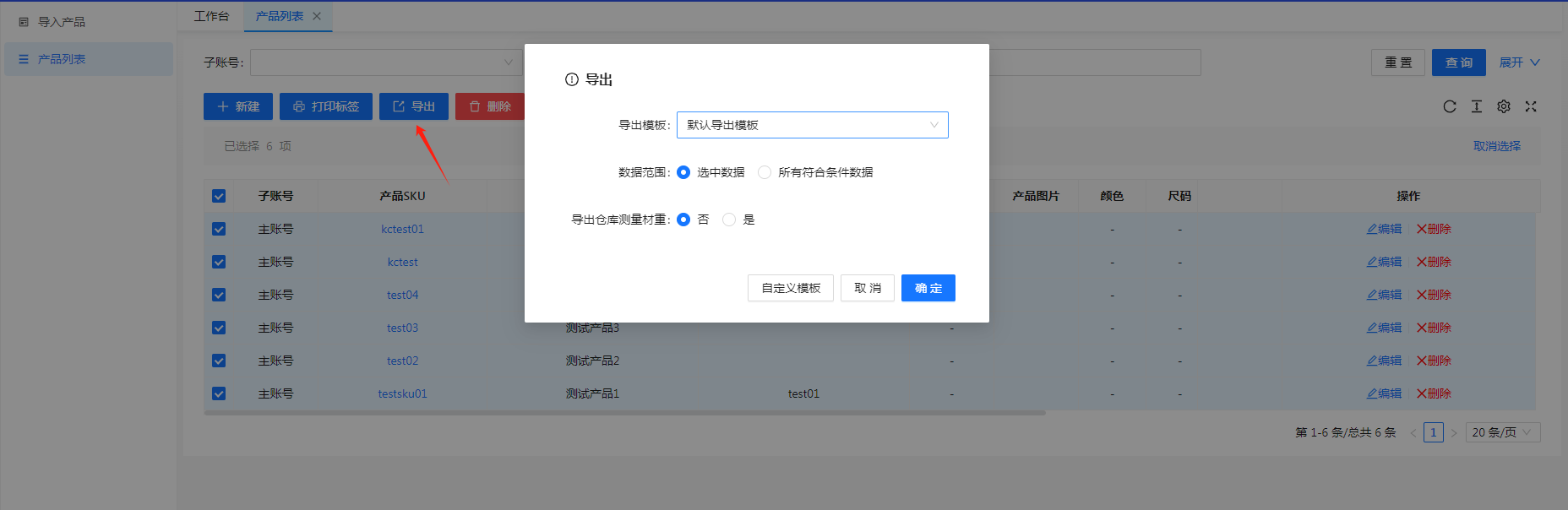This screenshot has height=510, width=1568.
Task: Open the 20 条/页 page size dropdown
Action: (1502, 432)
